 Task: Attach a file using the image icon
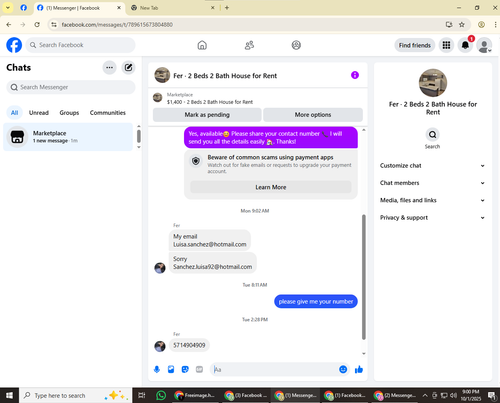(x=171, y=369)
